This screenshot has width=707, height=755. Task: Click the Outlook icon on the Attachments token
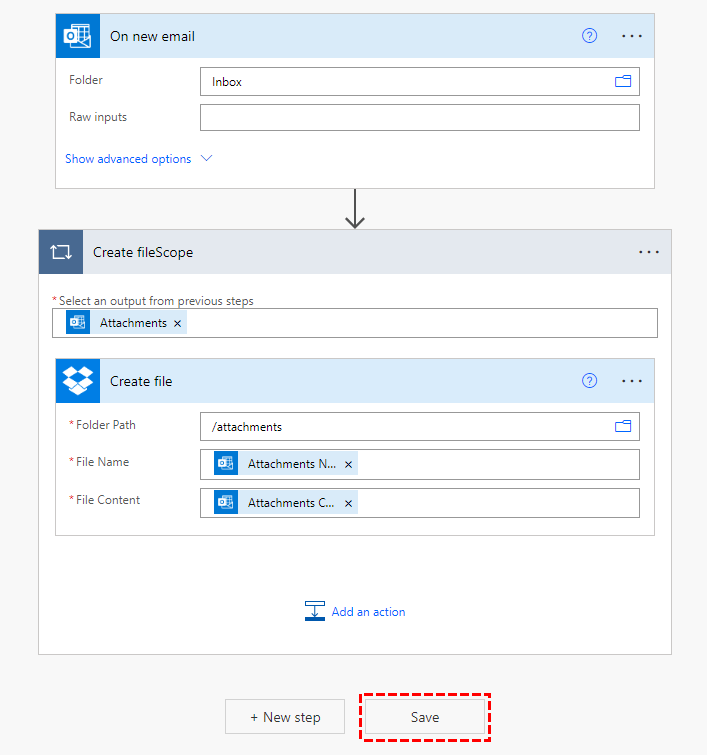click(78, 323)
